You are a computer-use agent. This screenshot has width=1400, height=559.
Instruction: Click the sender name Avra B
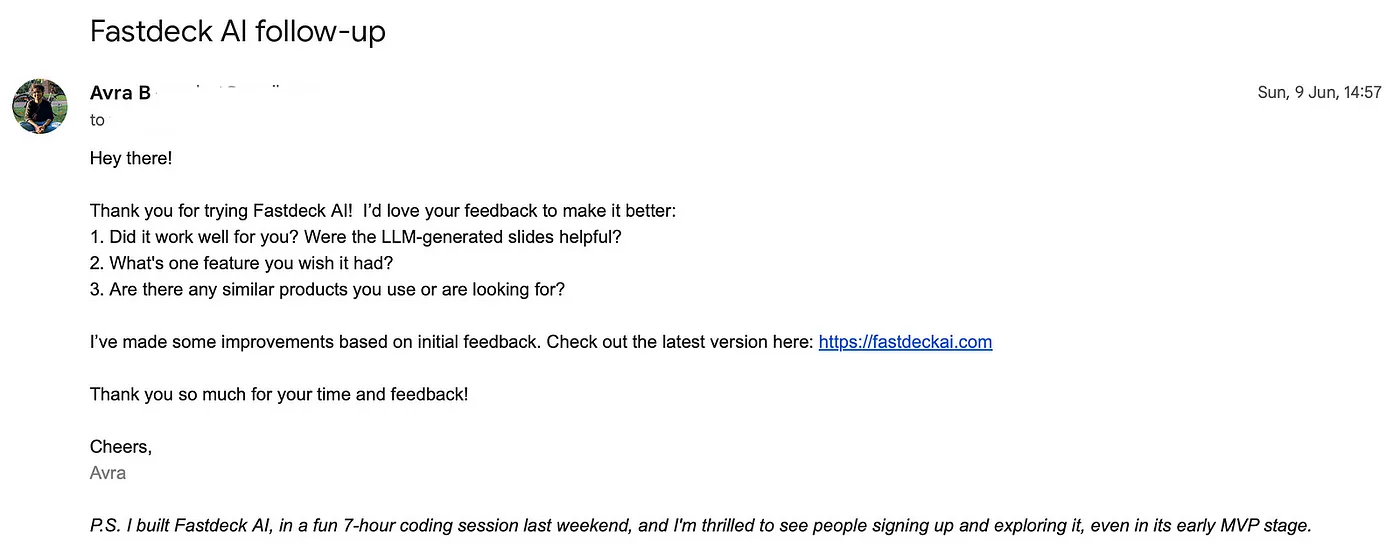[120, 93]
